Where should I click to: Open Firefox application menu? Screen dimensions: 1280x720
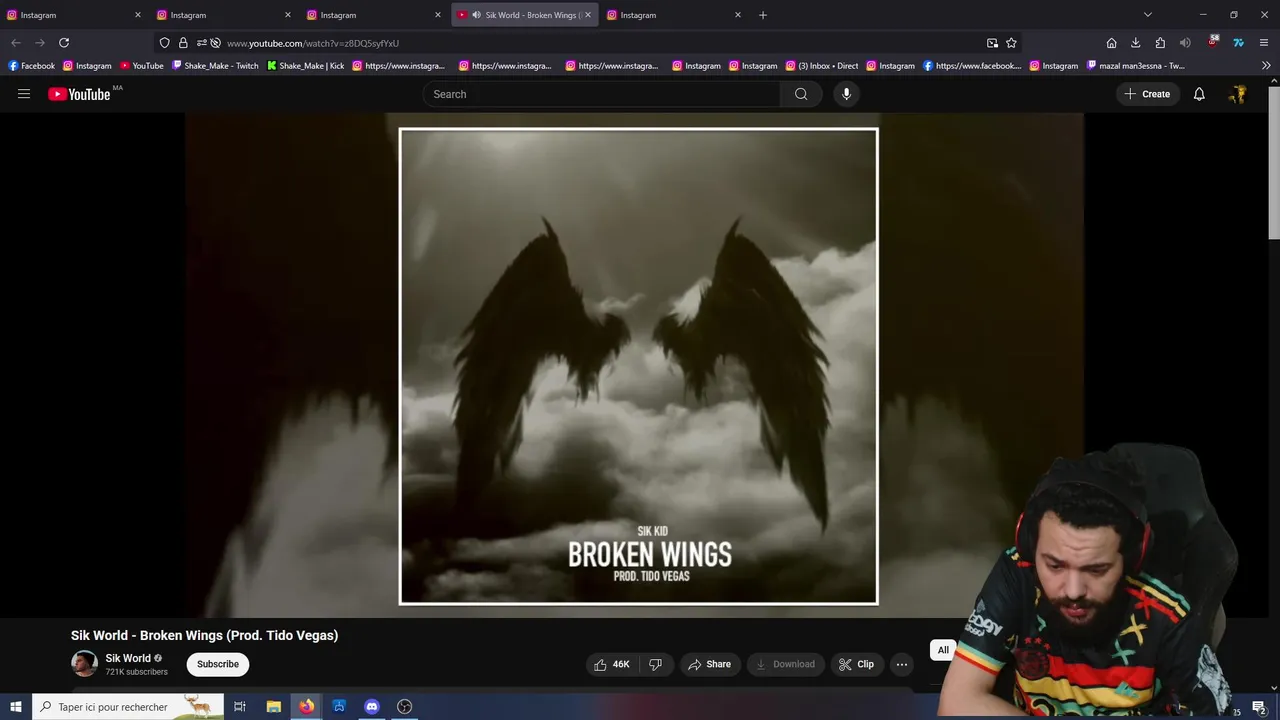1265,43
